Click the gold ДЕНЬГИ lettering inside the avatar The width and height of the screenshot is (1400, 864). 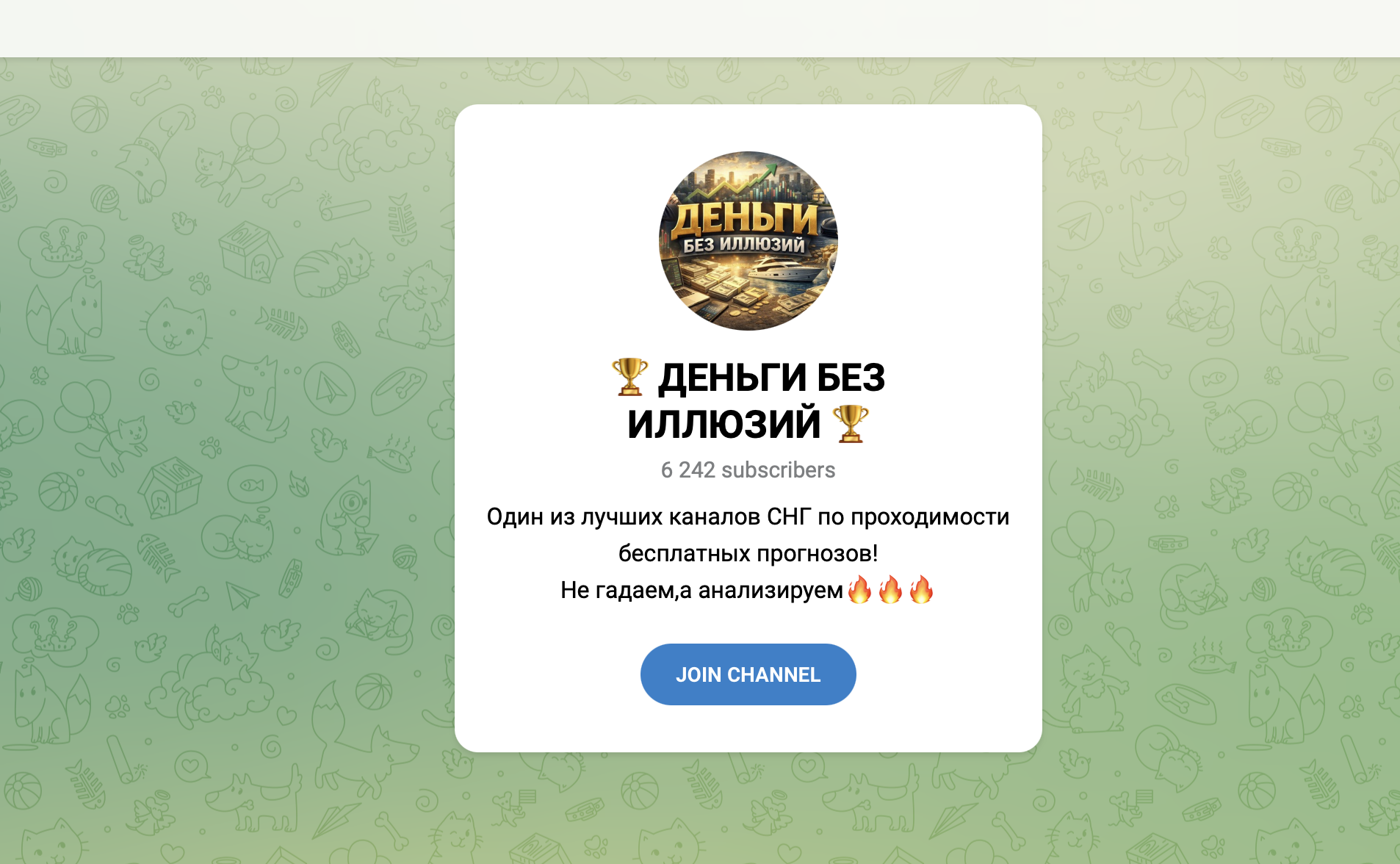point(746,218)
